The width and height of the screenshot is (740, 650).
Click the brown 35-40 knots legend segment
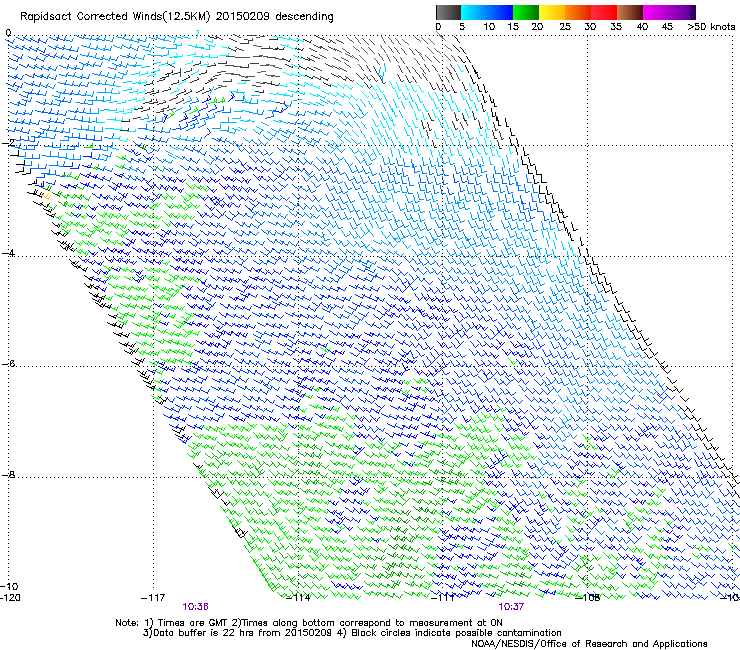pyautogui.click(x=630, y=12)
